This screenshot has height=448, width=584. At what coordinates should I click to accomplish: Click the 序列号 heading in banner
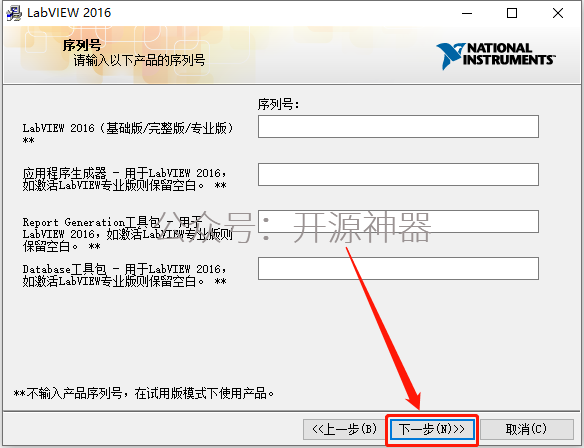82,45
